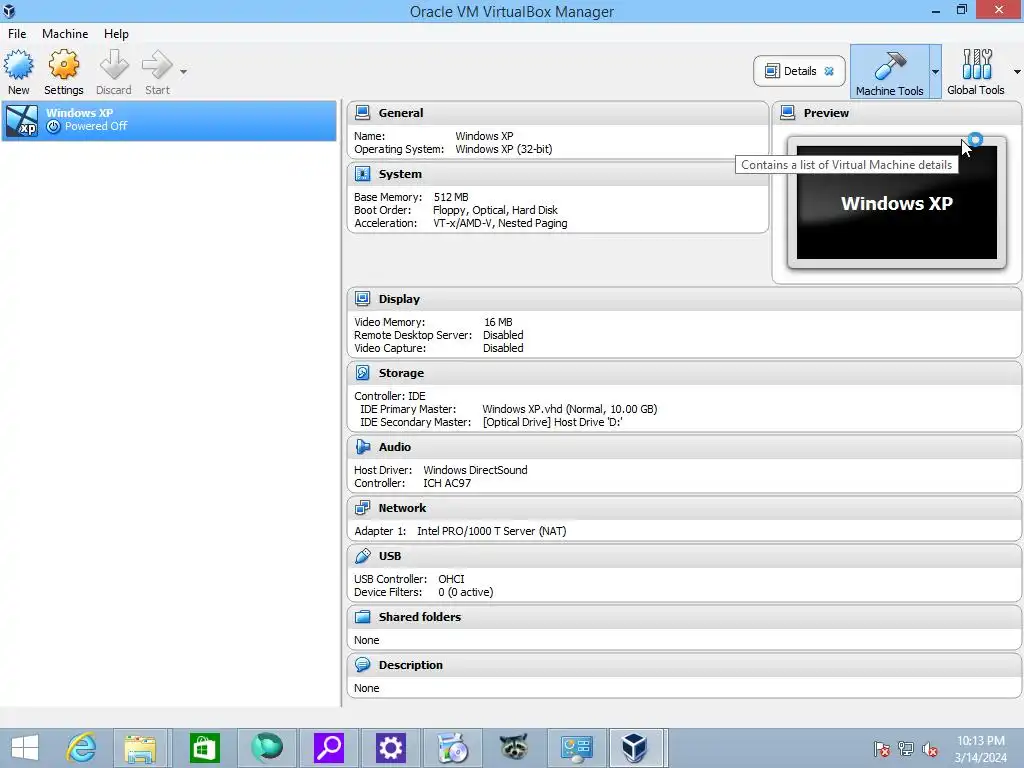Viewport: 1024px width, 768px height.
Task: Click the muted volume tray icon
Action: coord(930,749)
